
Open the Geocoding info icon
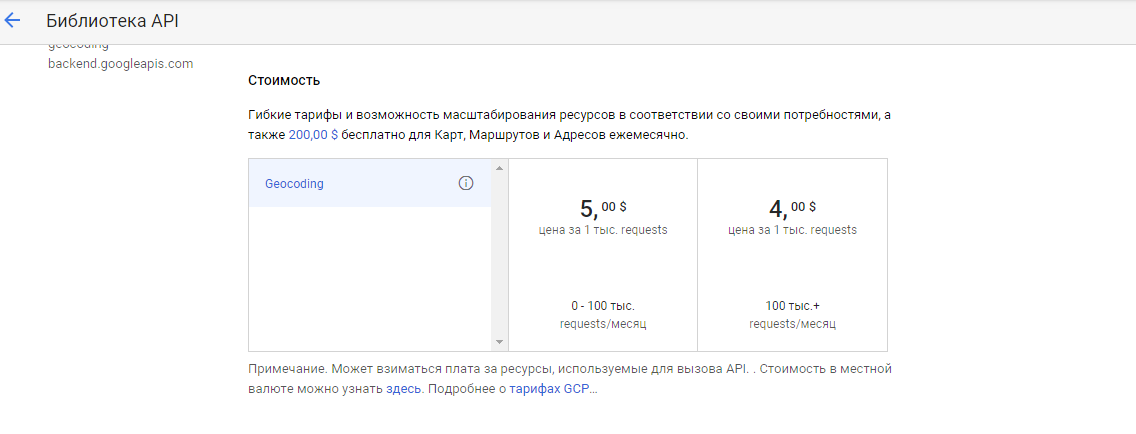point(466,183)
